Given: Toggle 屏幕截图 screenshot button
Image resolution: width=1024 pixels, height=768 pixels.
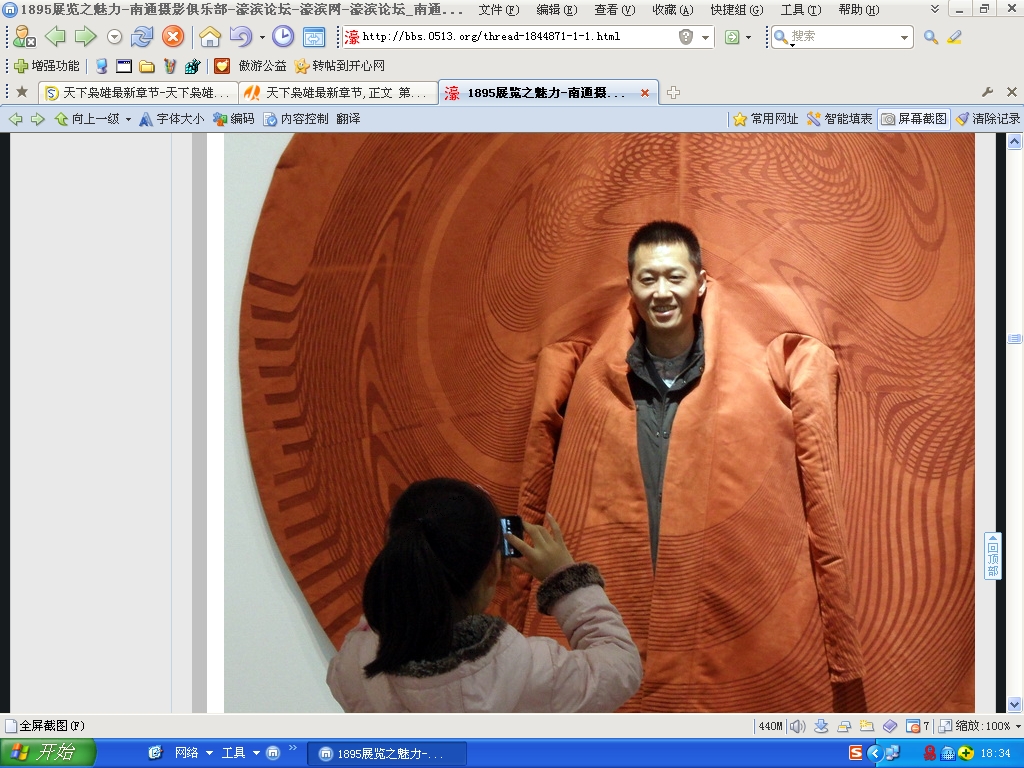Looking at the screenshot, I should 914,119.
